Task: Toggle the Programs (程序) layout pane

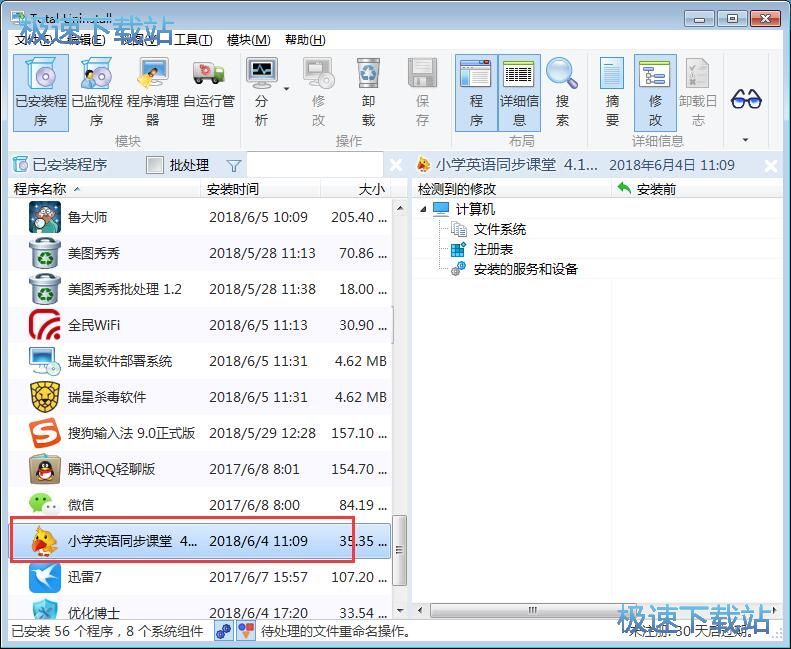Action: 476,93
